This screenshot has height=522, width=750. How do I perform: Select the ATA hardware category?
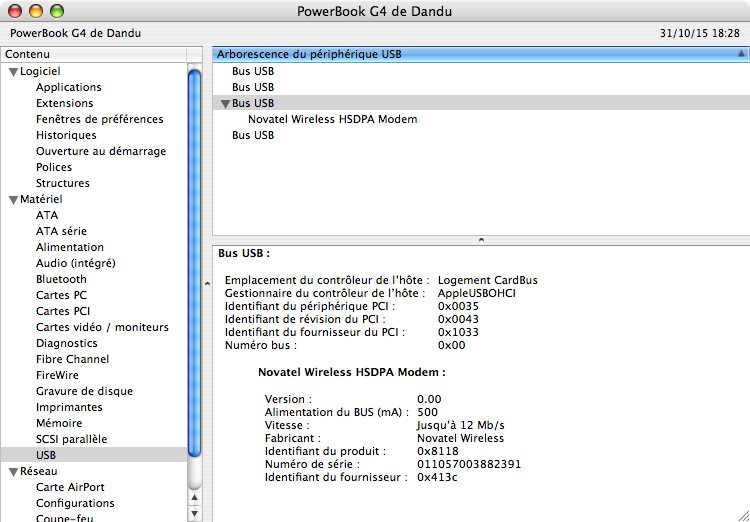(x=47, y=215)
